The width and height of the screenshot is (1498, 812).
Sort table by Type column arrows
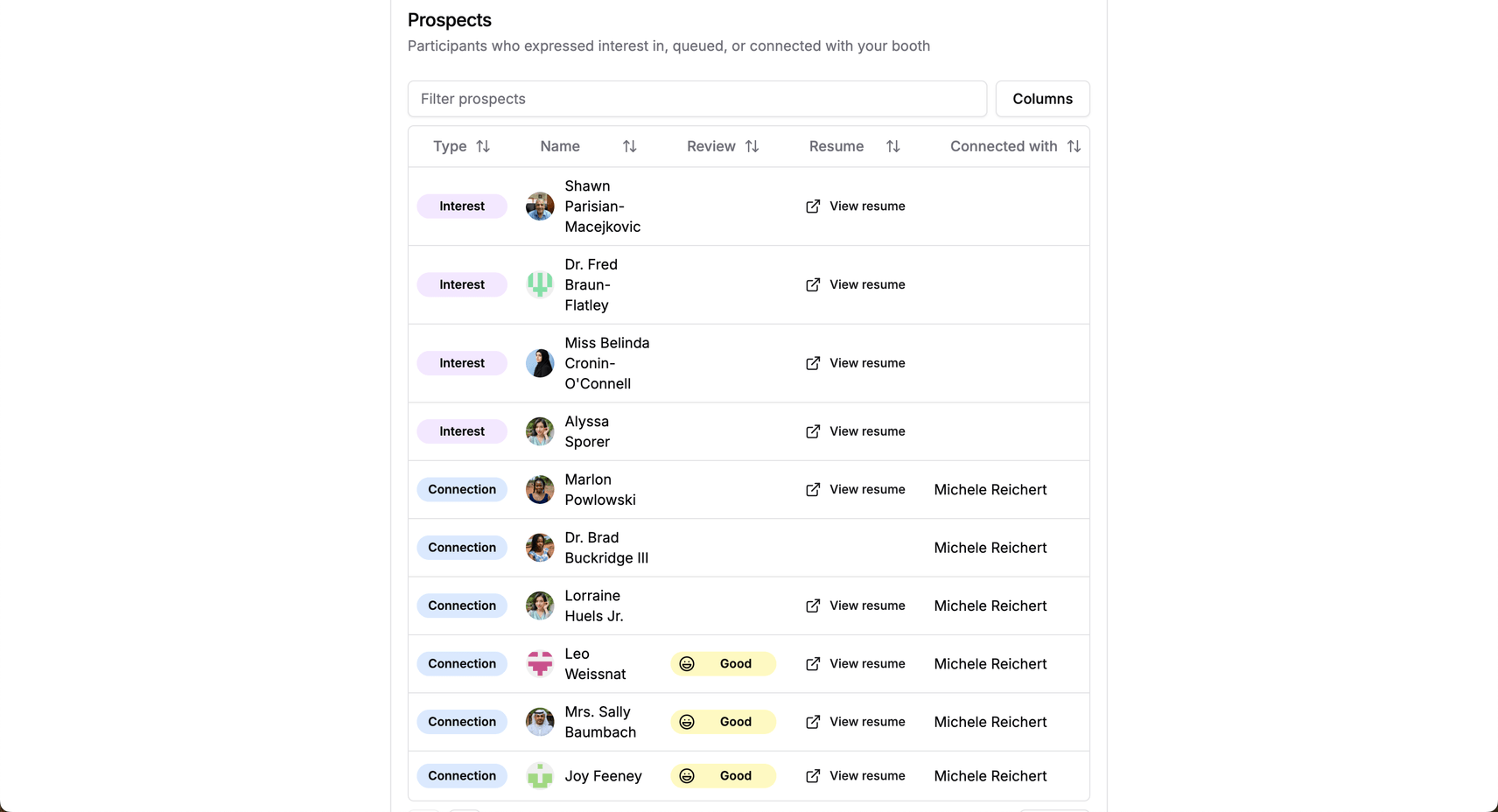point(483,146)
